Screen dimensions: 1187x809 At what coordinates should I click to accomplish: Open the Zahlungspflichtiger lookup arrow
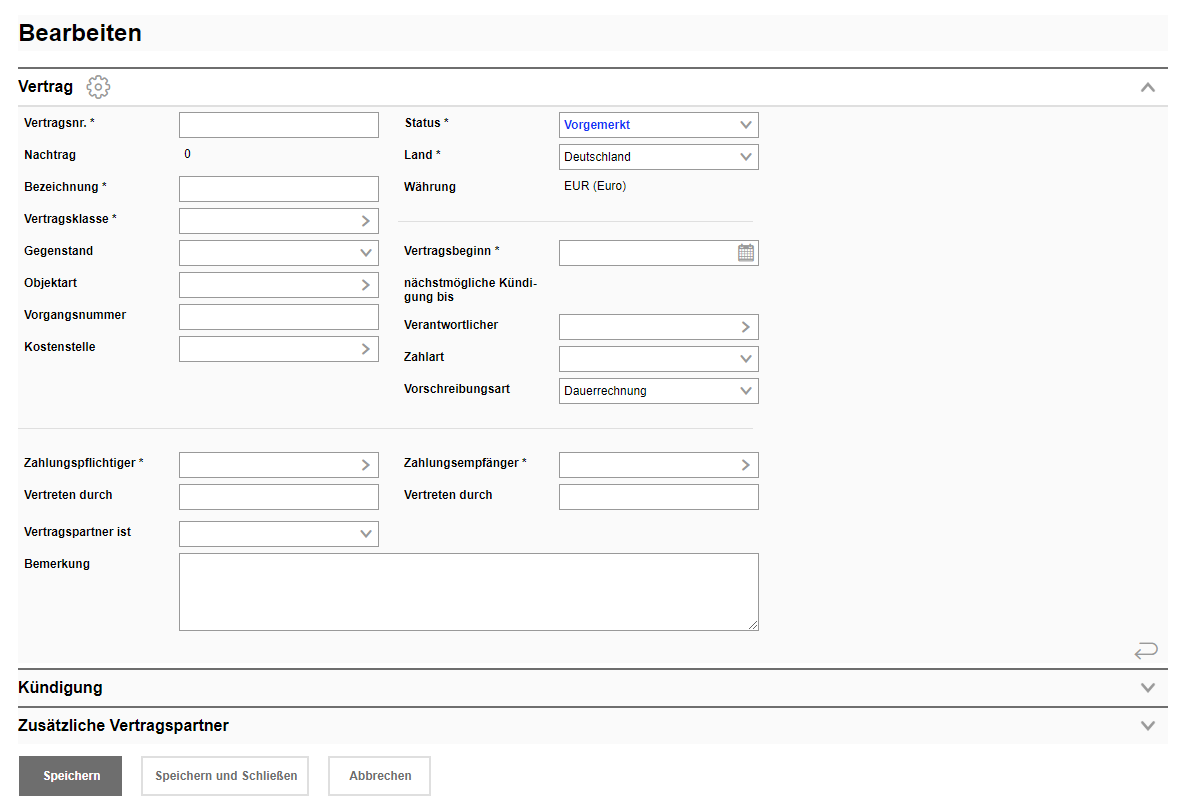point(366,465)
